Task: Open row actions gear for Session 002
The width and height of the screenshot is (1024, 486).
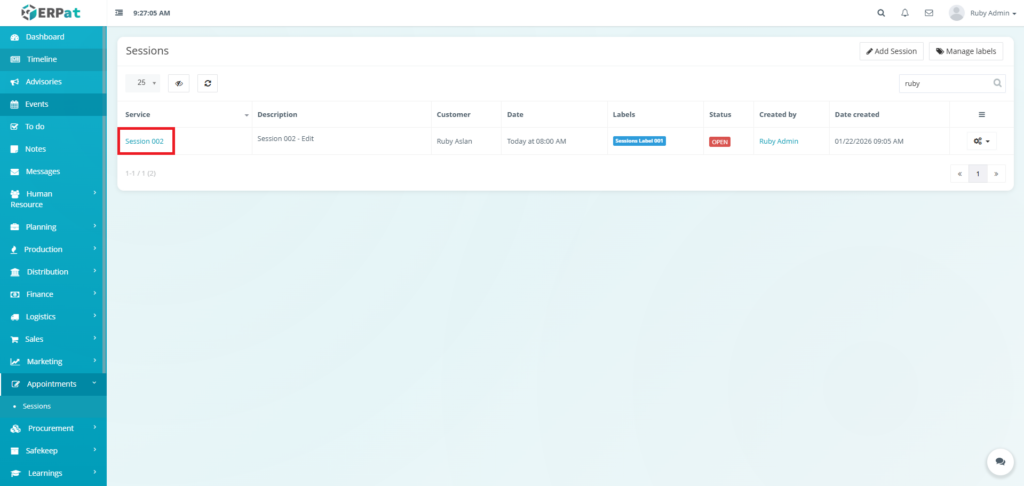Action: [x=982, y=141]
